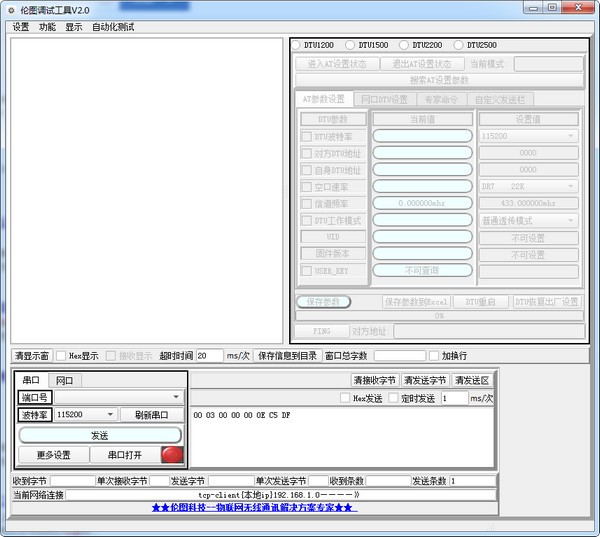
Task: Check the 自身DTU地址 checkbox
Action: pos(307,170)
